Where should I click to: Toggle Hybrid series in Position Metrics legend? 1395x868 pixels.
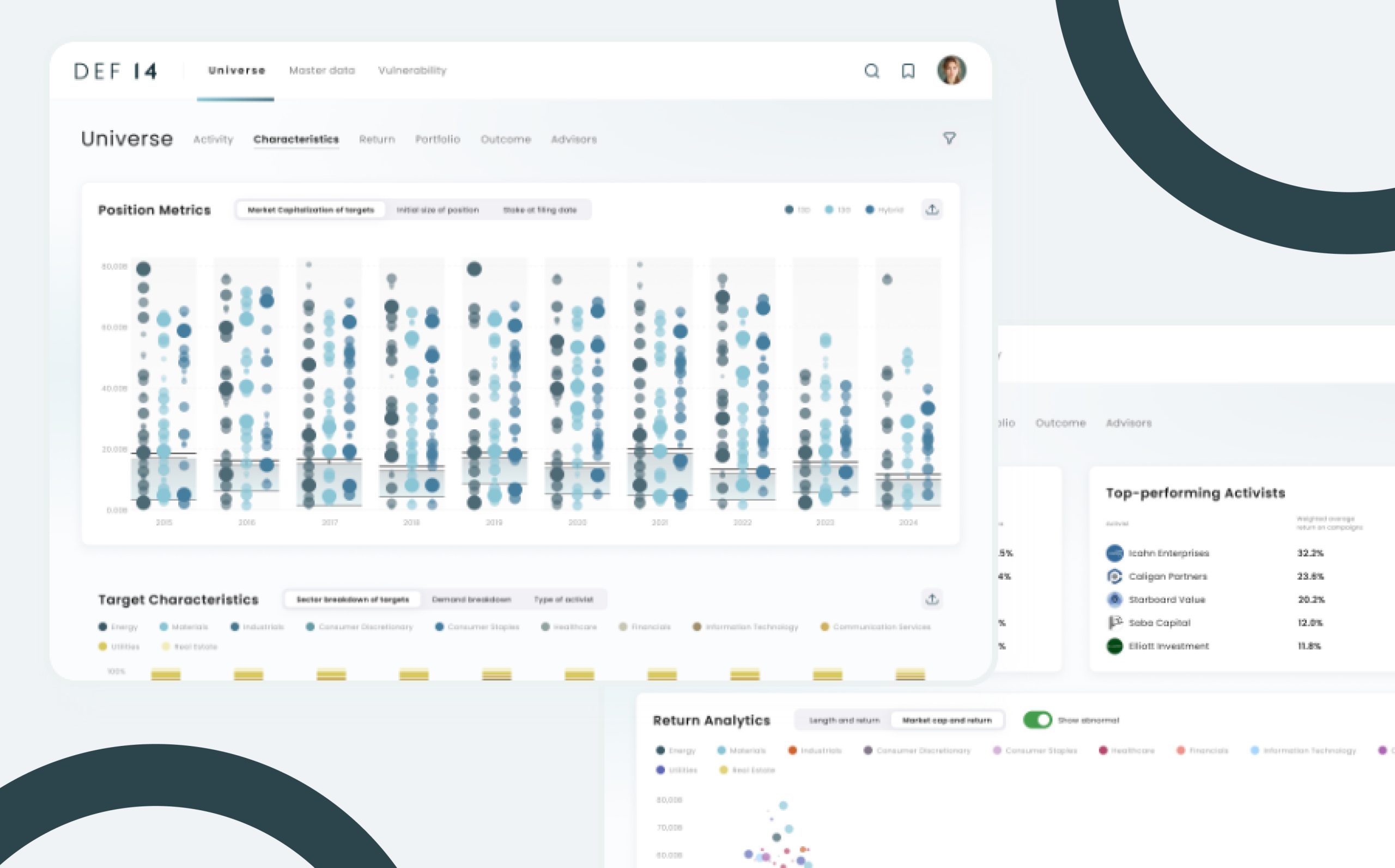884,210
